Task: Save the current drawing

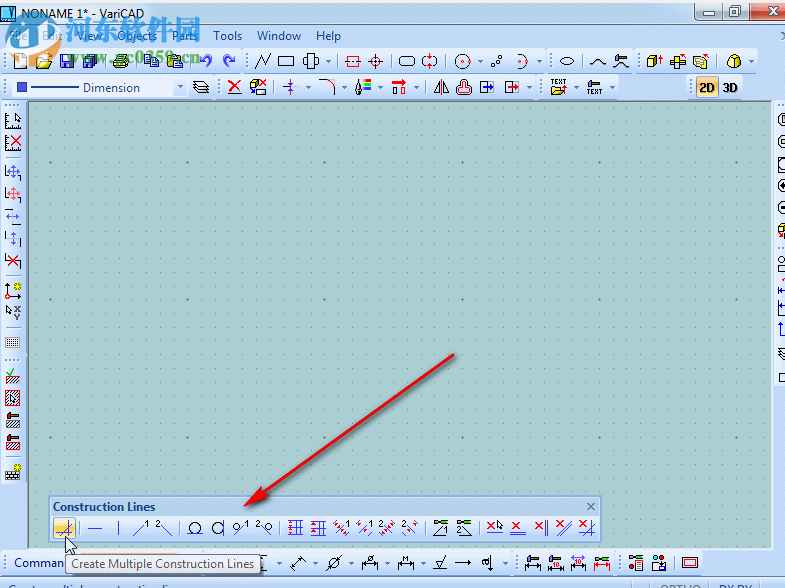Action: click(x=67, y=61)
